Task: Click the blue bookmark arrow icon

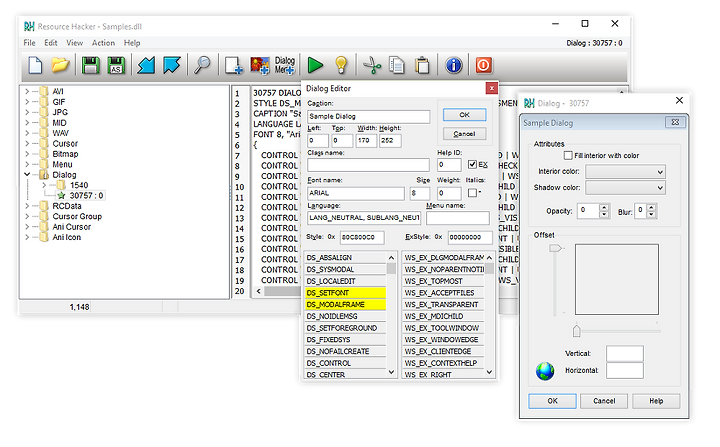Action: pyautogui.click(x=171, y=65)
